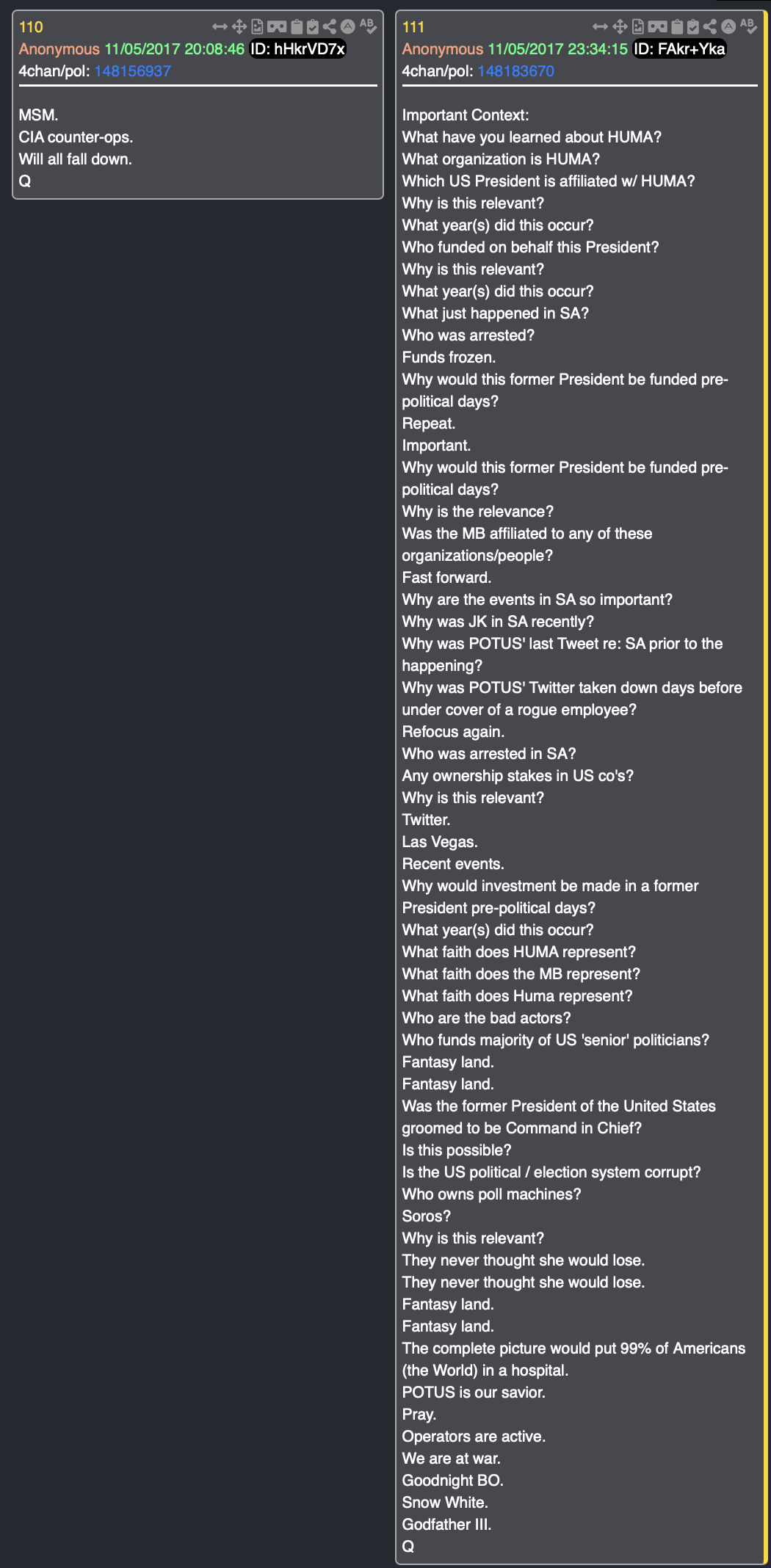Open 4chan/pol link 148156937
771x1568 pixels.
[x=132, y=71]
